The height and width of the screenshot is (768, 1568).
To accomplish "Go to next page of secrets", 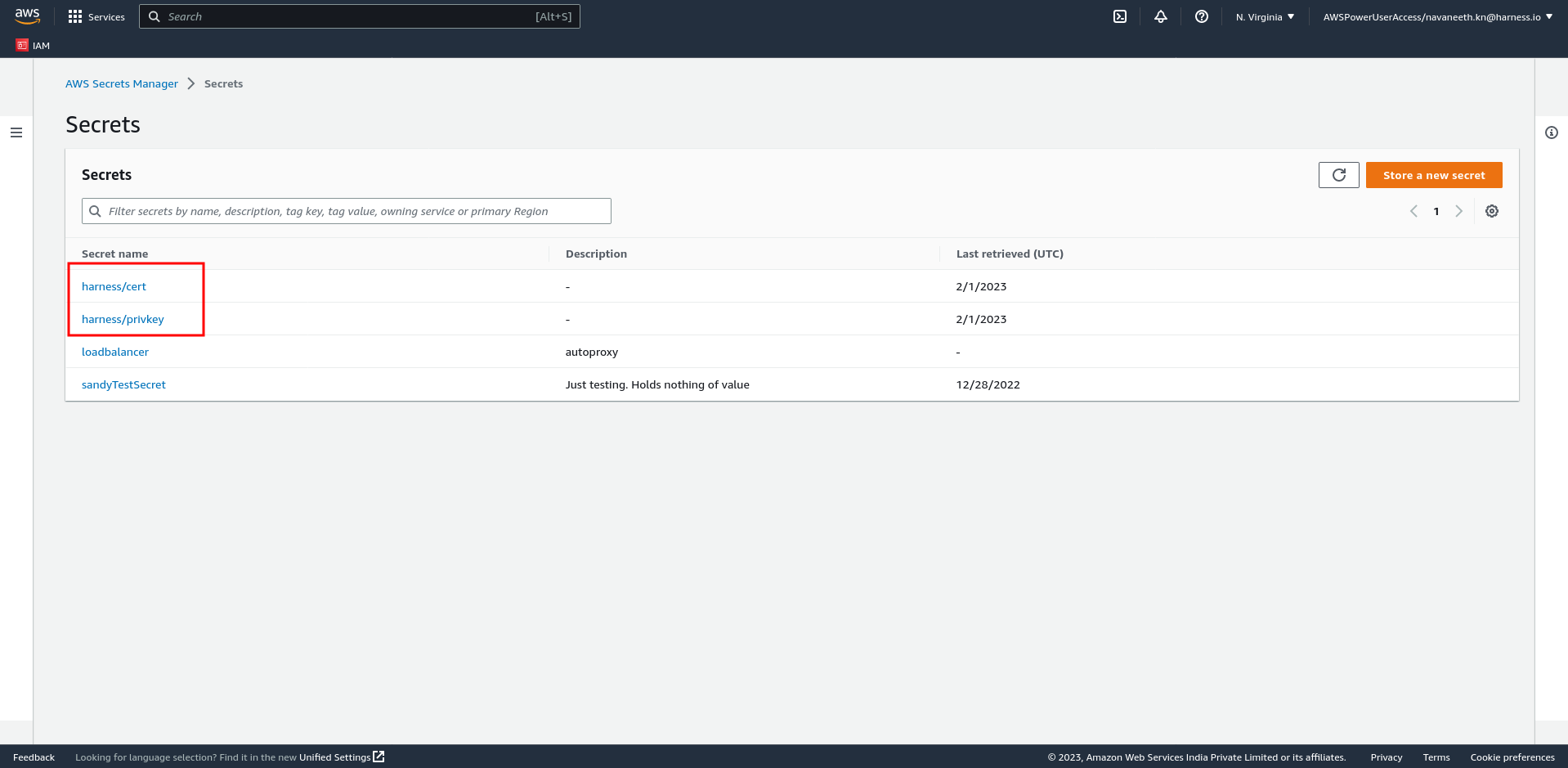I will coord(1458,211).
